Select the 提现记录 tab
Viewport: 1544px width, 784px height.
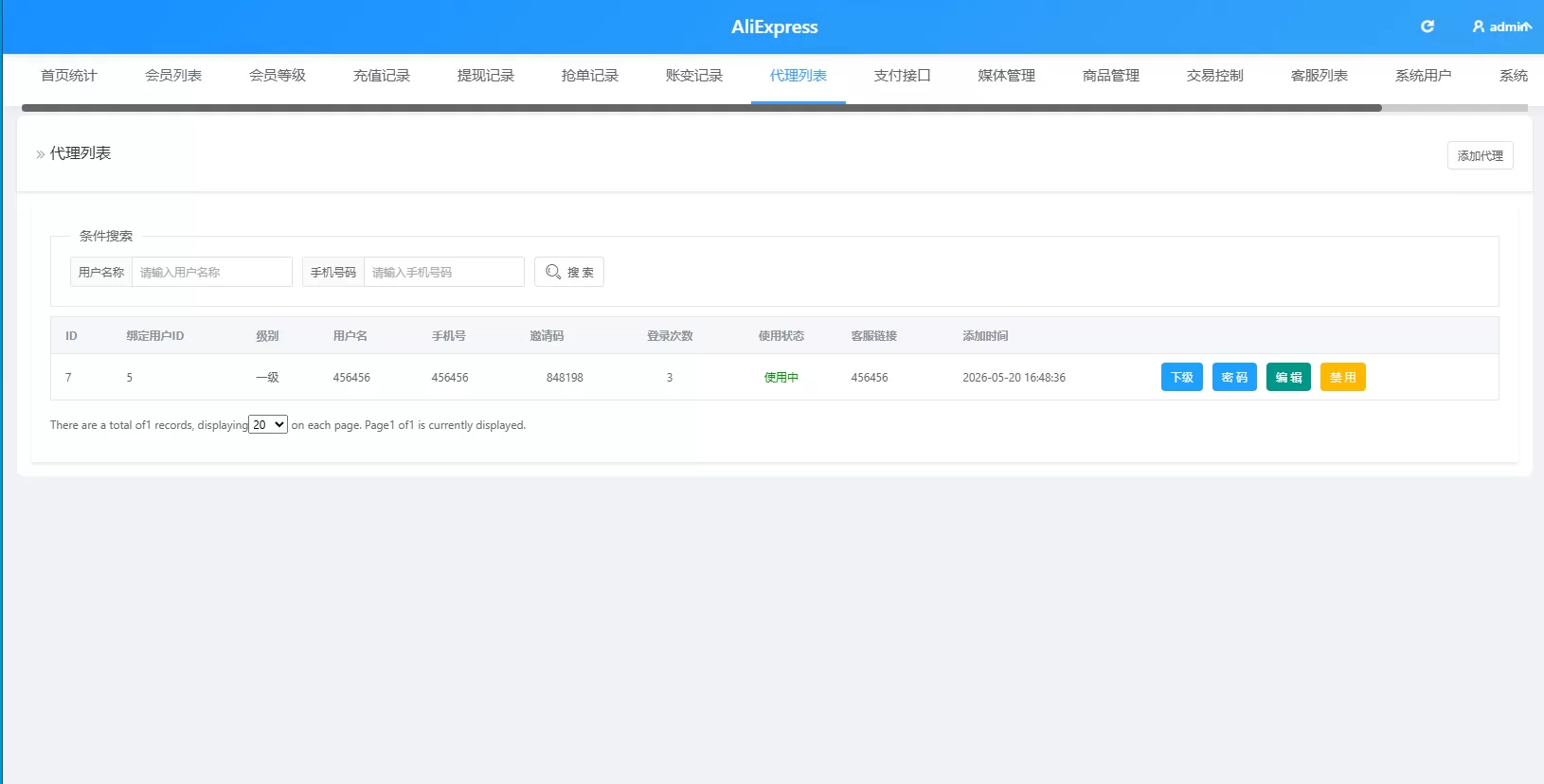[486, 76]
